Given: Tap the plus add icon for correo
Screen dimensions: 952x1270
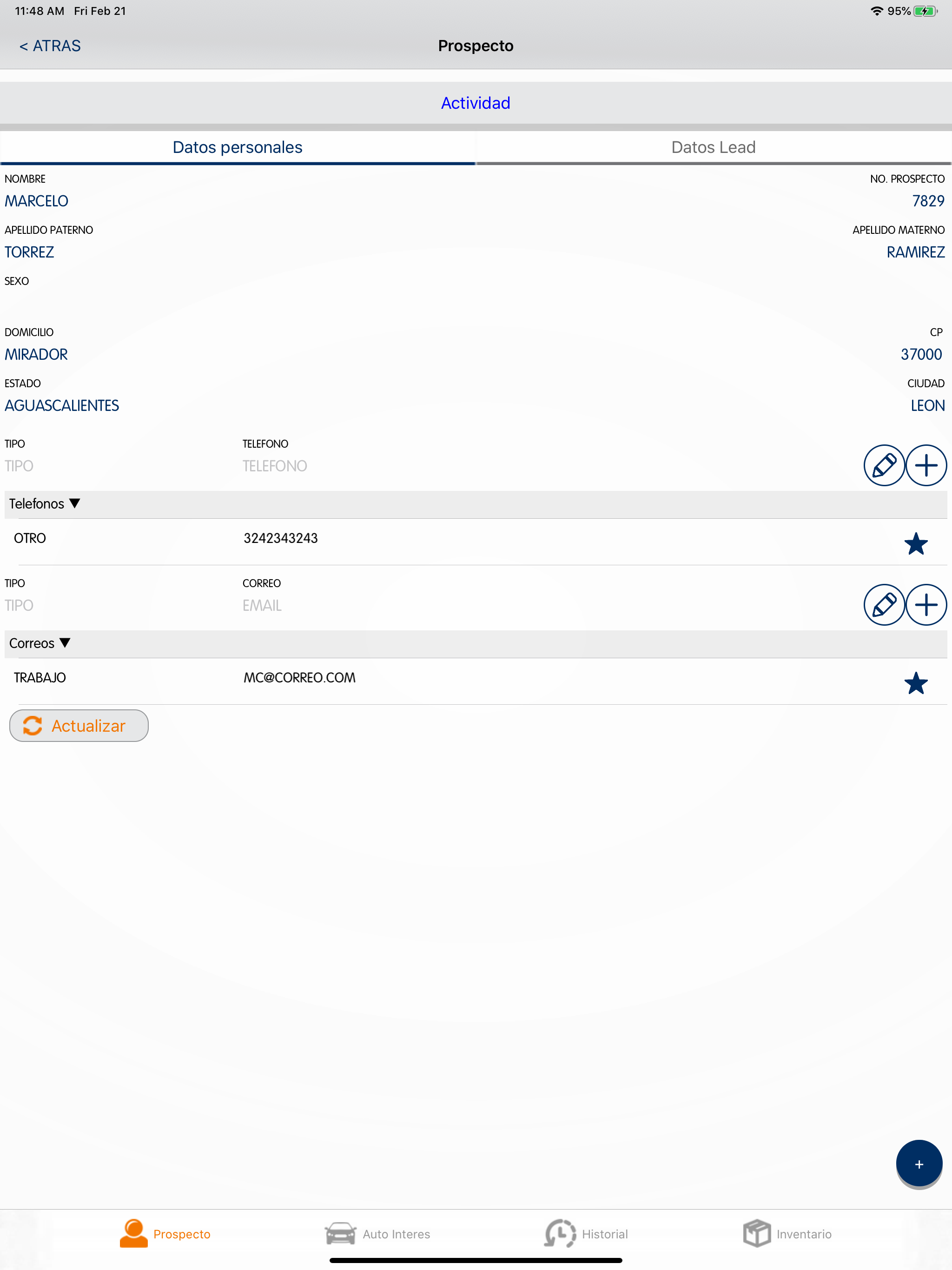Looking at the screenshot, I should (926, 605).
